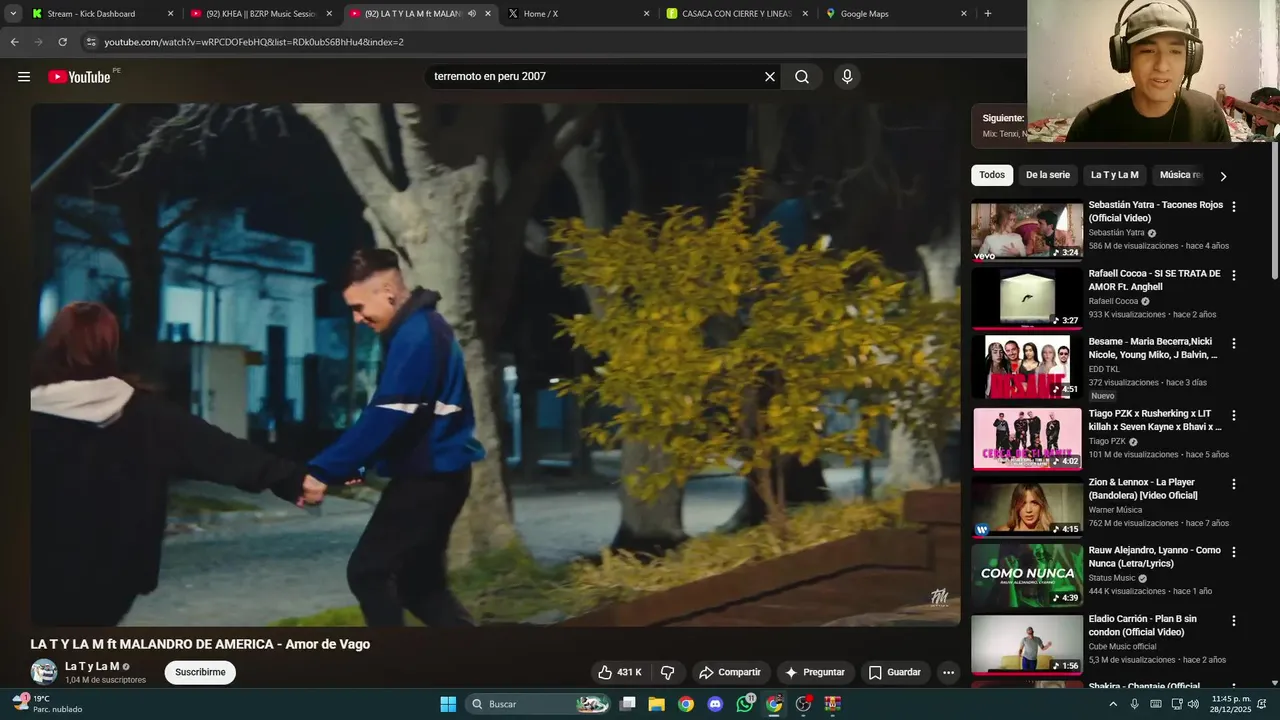1280x720 pixels.
Task: Reload the page with the refresh icon
Action: click(x=62, y=42)
